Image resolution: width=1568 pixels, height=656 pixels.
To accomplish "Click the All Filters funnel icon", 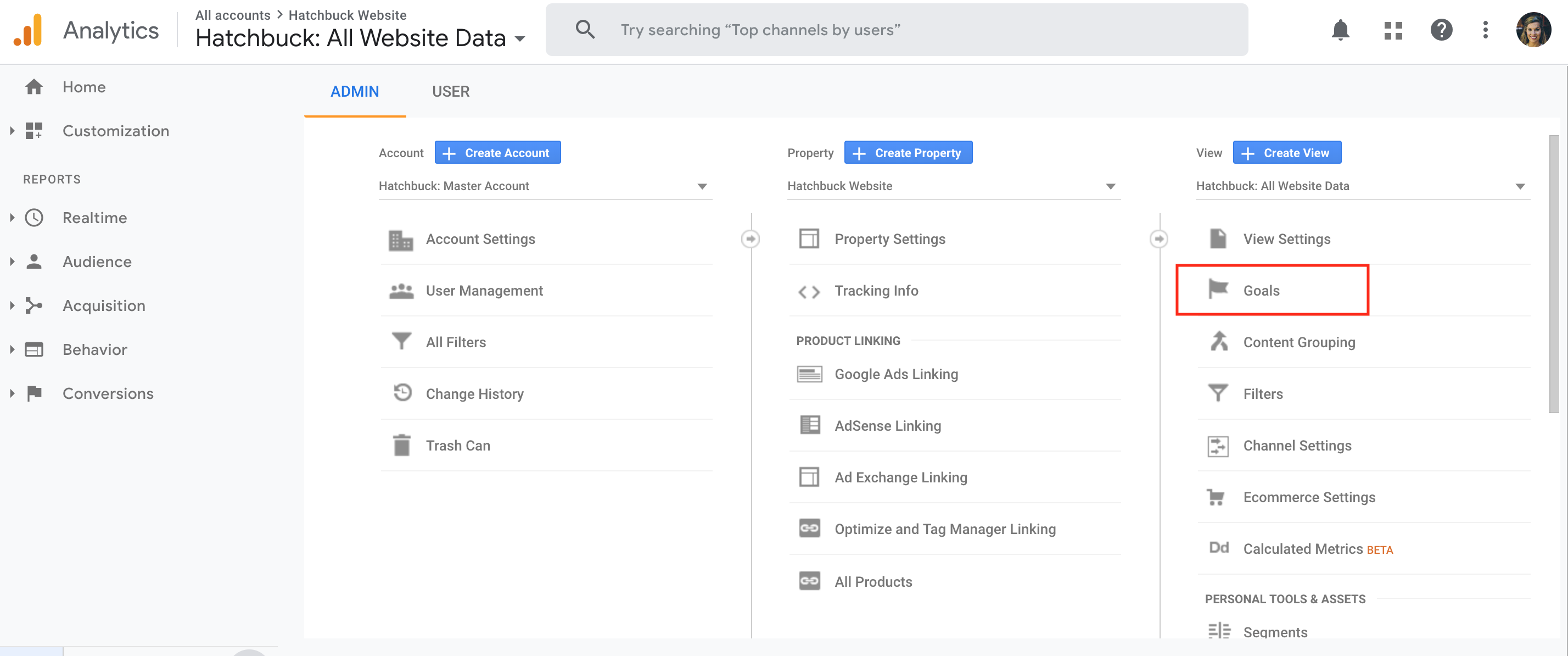I will coord(401,341).
